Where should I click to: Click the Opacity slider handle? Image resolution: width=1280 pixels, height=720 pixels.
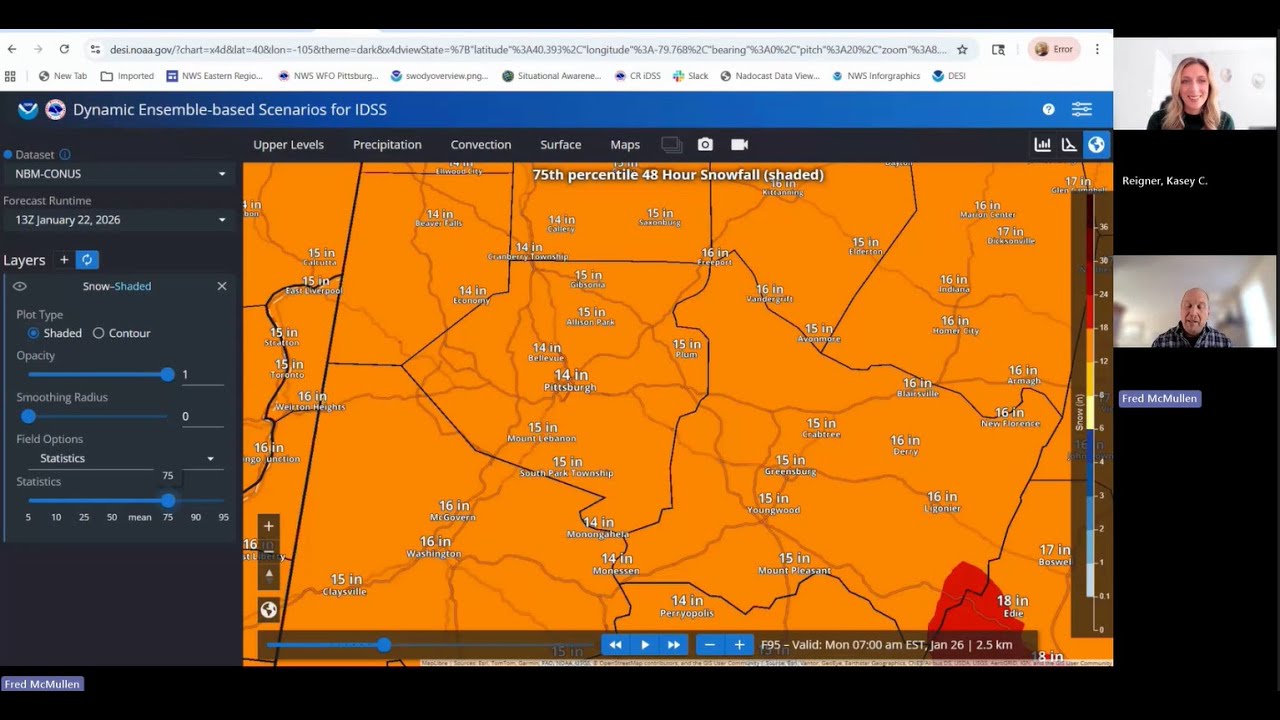point(167,374)
